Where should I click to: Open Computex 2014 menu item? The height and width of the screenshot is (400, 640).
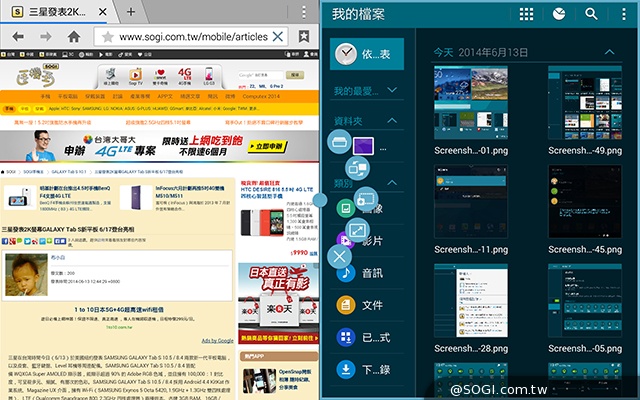261,96
